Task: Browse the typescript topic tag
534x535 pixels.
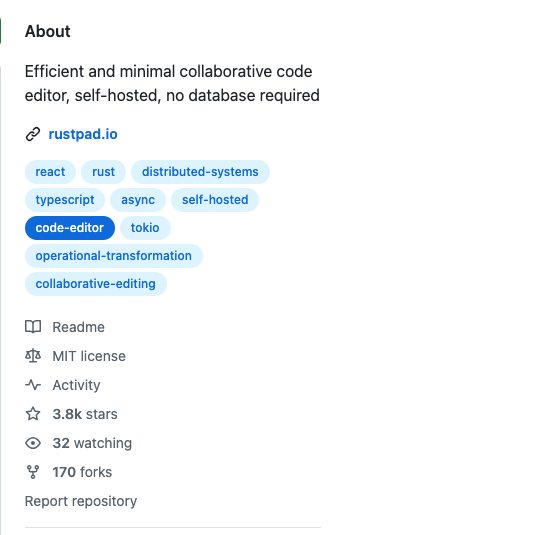Action: (65, 200)
